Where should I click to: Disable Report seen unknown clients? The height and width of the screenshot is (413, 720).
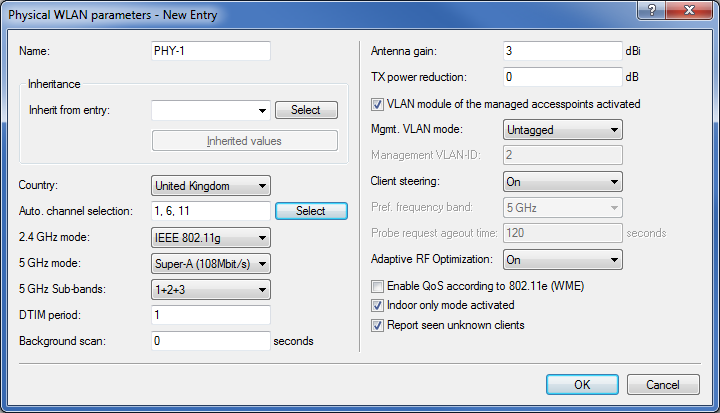[377, 325]
